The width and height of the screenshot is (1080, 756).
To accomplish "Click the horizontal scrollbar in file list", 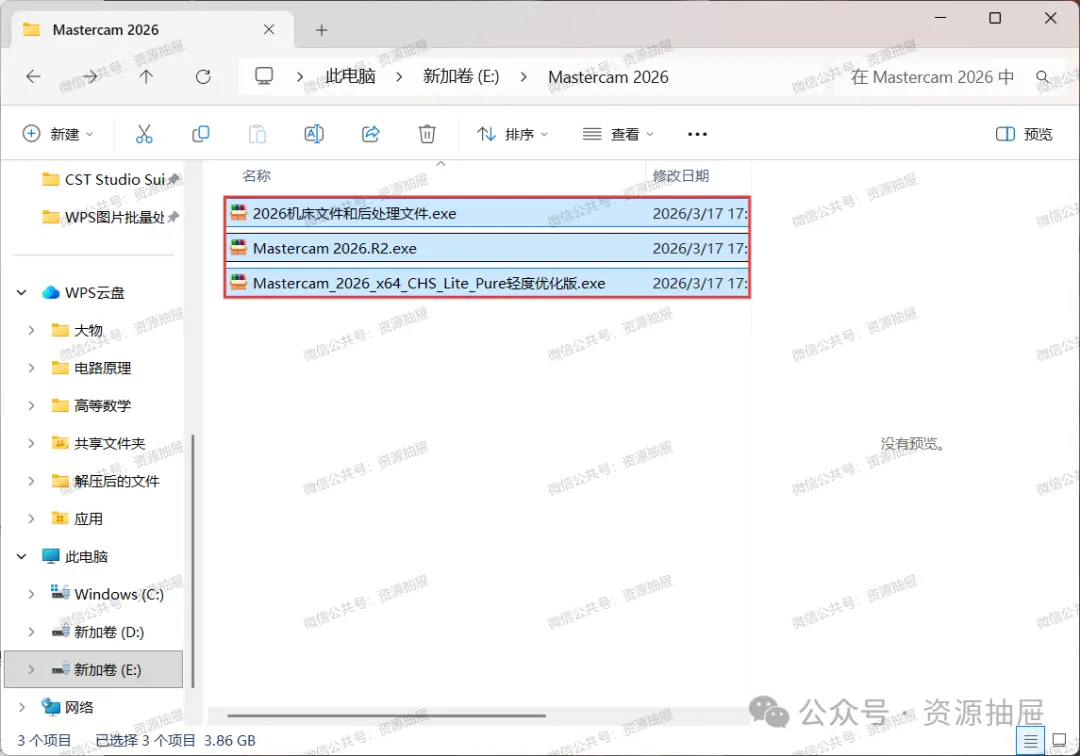I will 386,715.
